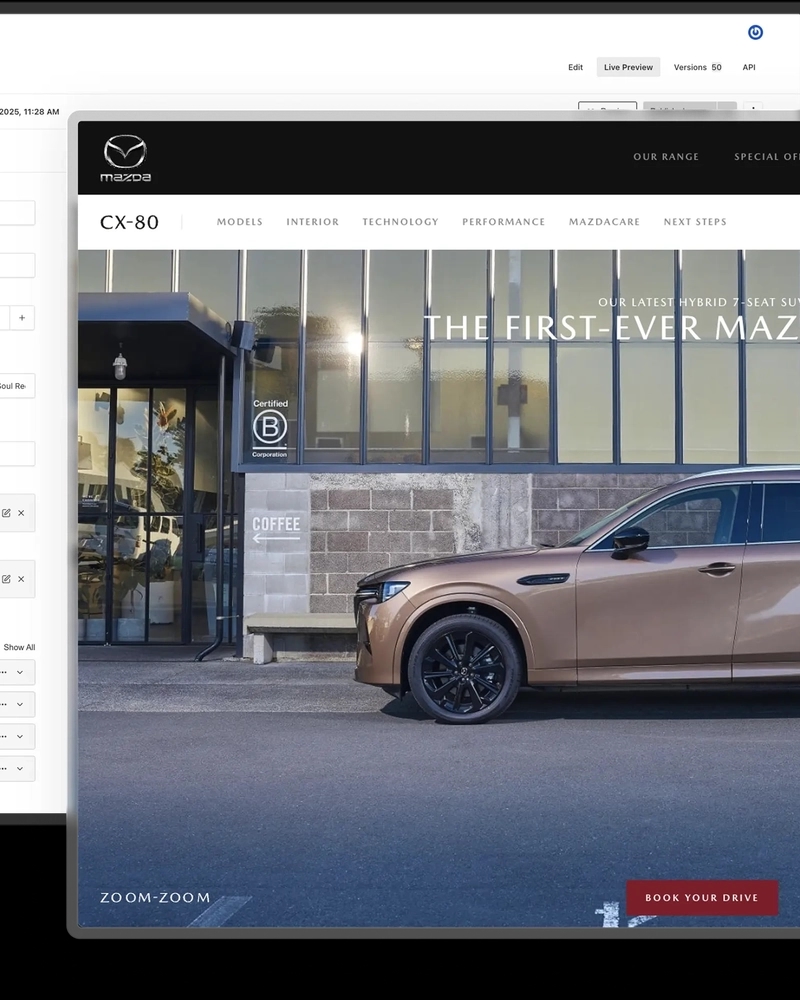The image size is (800, 1000).
Task: Click 'OUR LATEST HYBRID 7-SEAT SUV' tagline
Action: [699, 302]
